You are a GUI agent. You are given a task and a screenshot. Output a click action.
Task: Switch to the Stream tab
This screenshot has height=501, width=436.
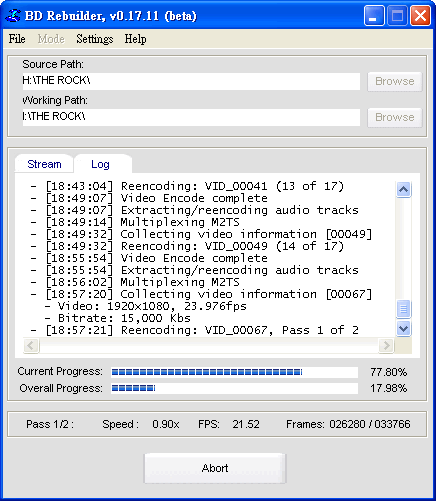[44, 164]
